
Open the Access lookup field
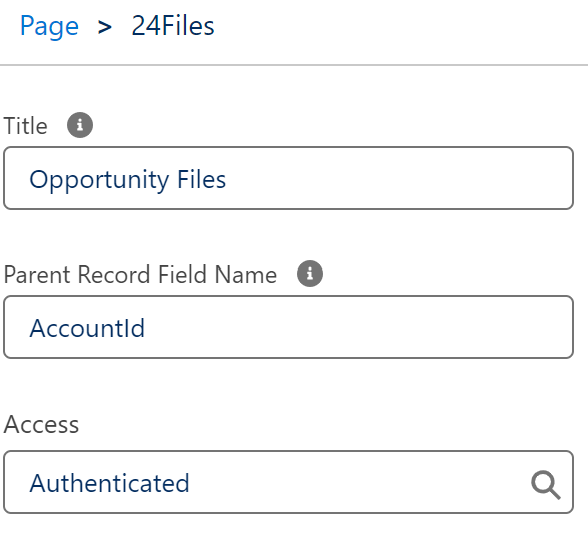click(x=288, y=482)
